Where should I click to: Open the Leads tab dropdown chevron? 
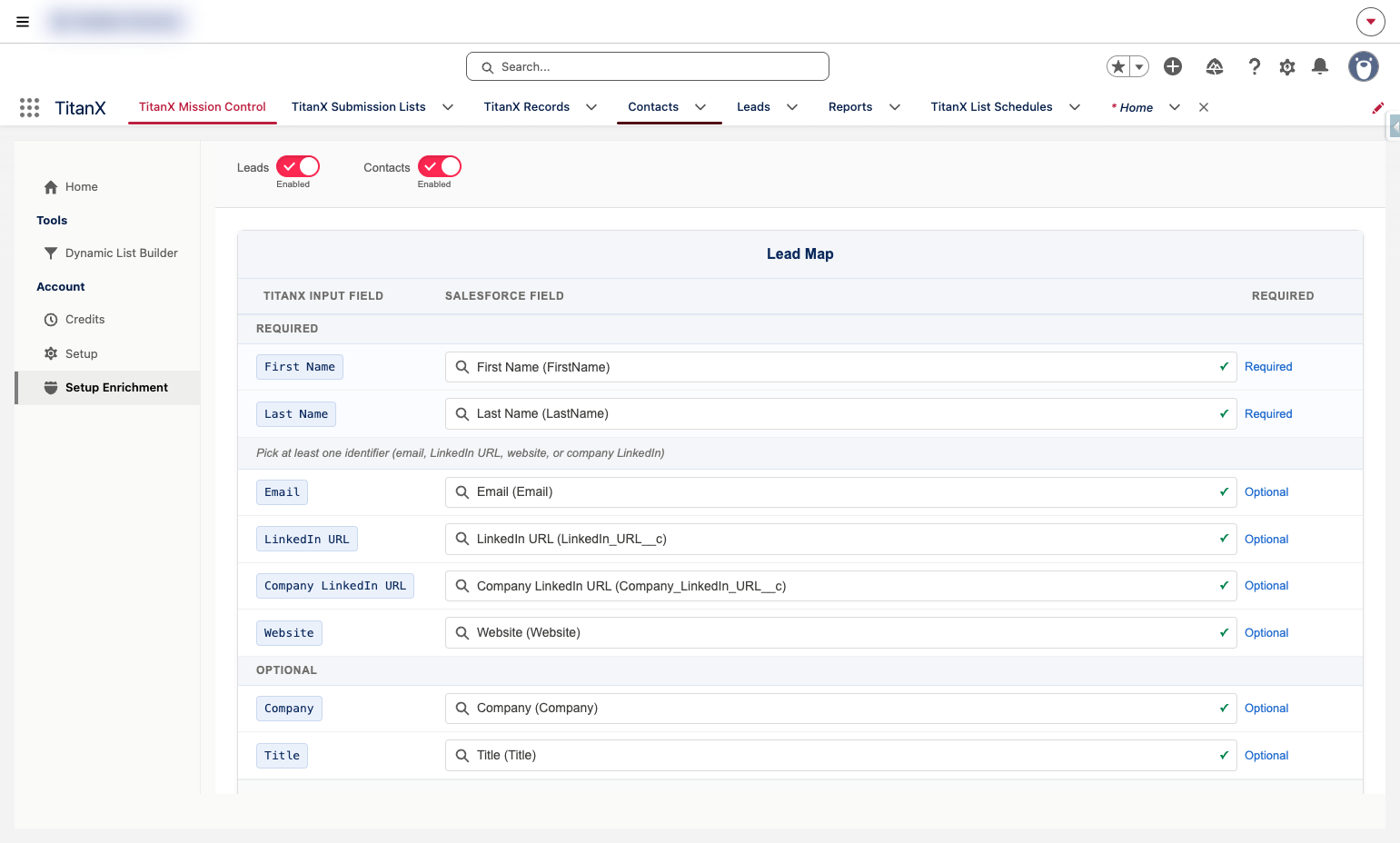click(792, 107)
